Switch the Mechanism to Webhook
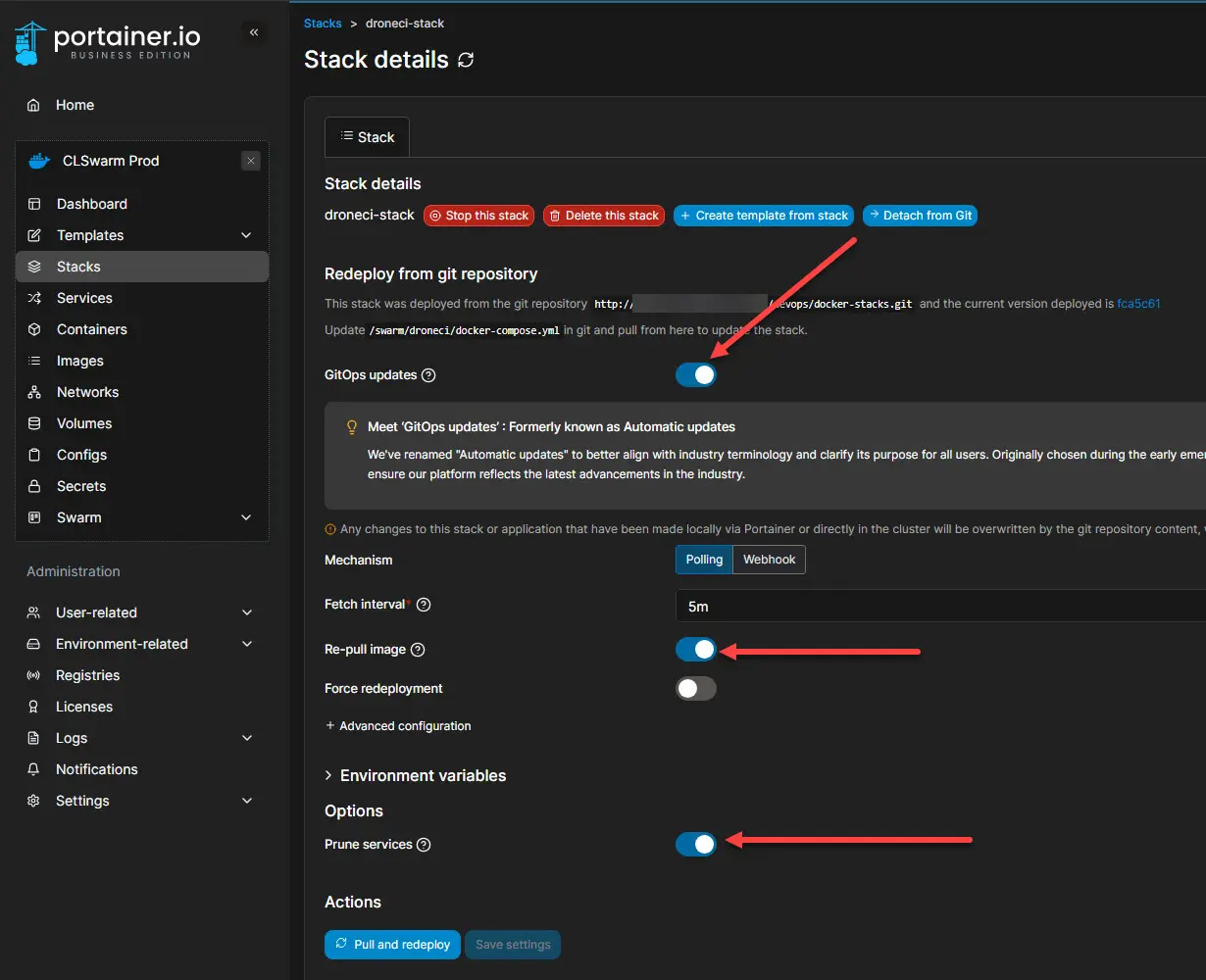 pyautogui.click(x=769, y=559)
